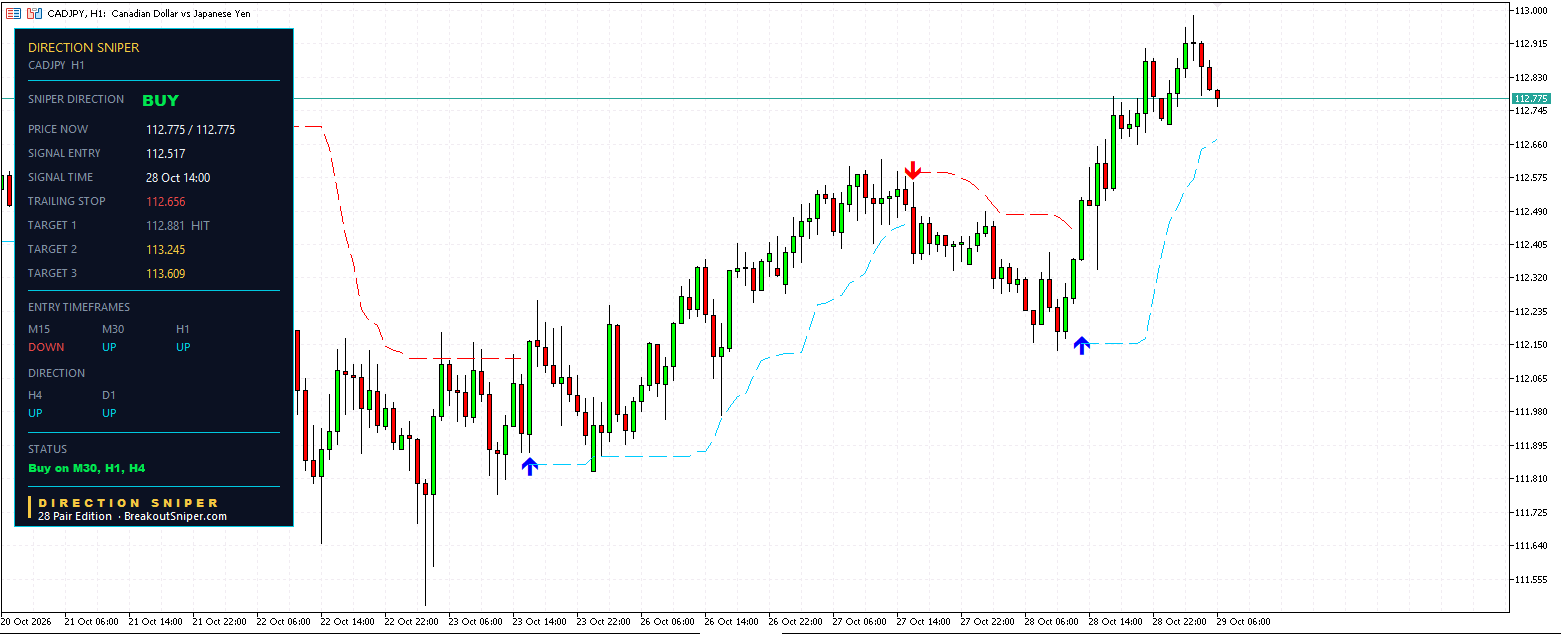Click the 111.810 price axis label
Viewport: 1561px width, 634px height.
[1532, 479]
